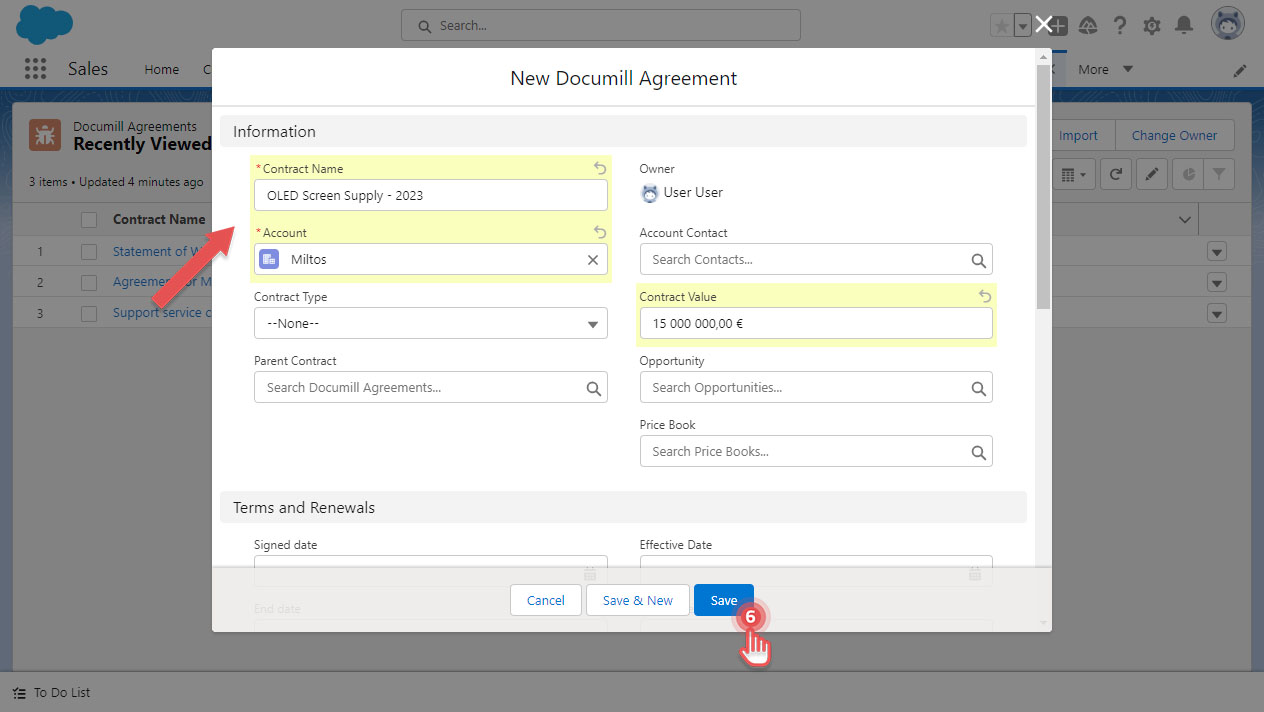Remove Miltos from the Account field
The image size is (1264, 712).
click(x=592, y=259)
